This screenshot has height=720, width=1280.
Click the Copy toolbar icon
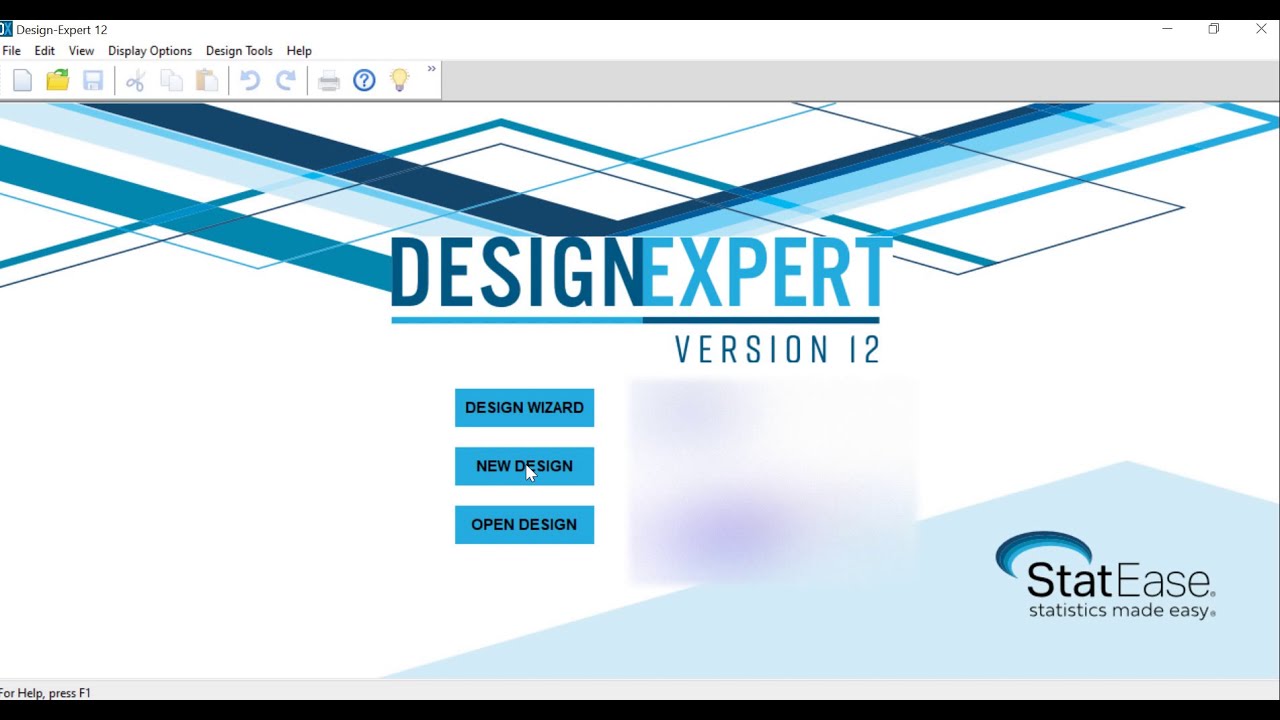coord(172,81)
